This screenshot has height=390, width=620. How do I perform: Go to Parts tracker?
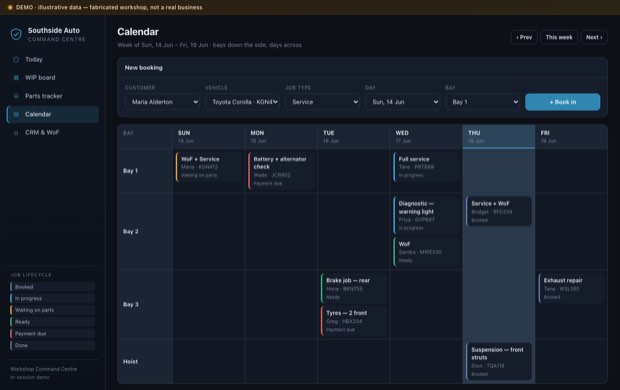[x=53, y=96]
